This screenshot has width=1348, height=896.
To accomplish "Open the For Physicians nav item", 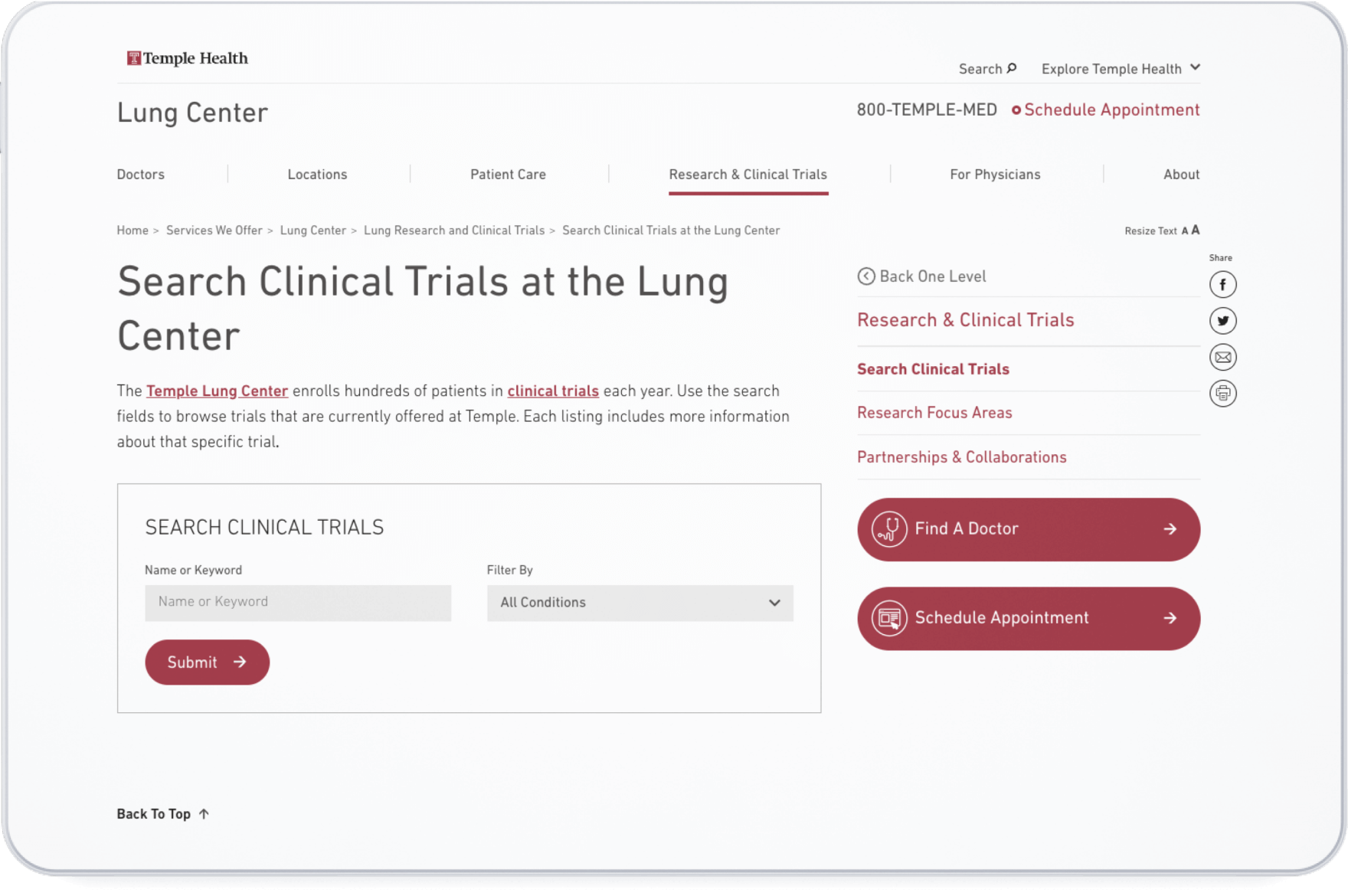I will click(995, 175).
